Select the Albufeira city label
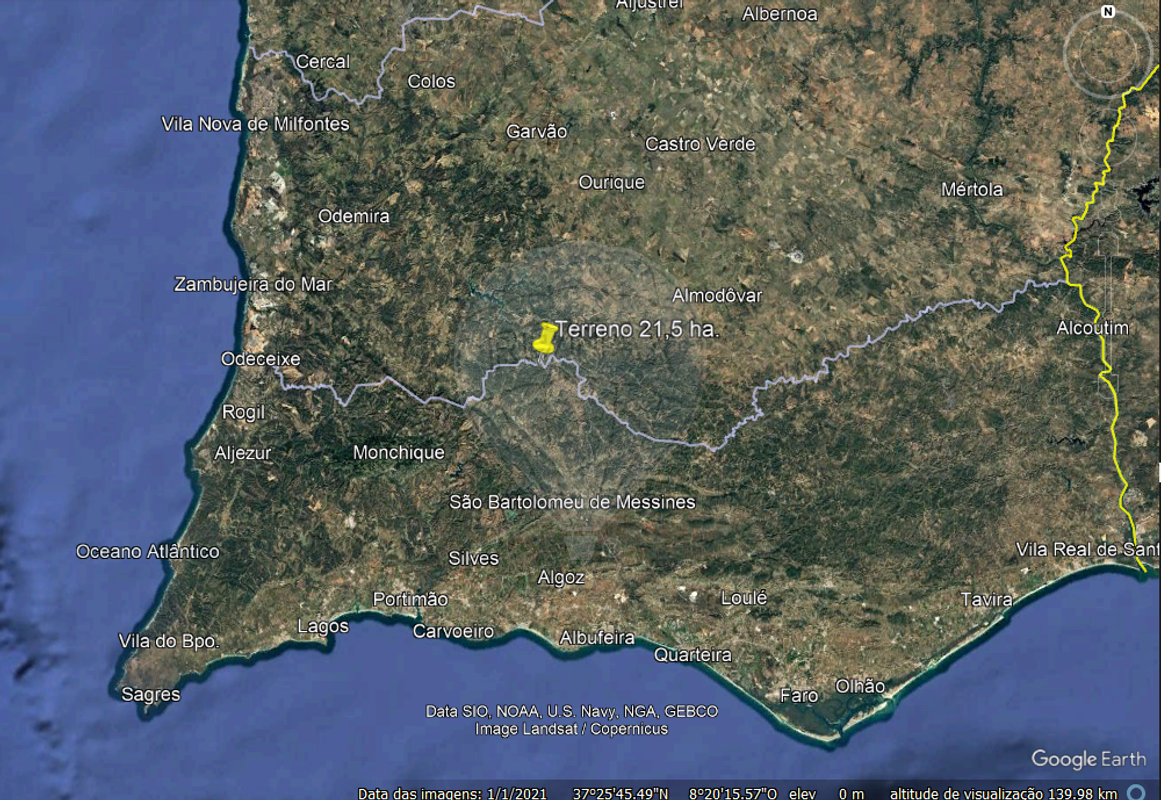 [x=597, y=638]
